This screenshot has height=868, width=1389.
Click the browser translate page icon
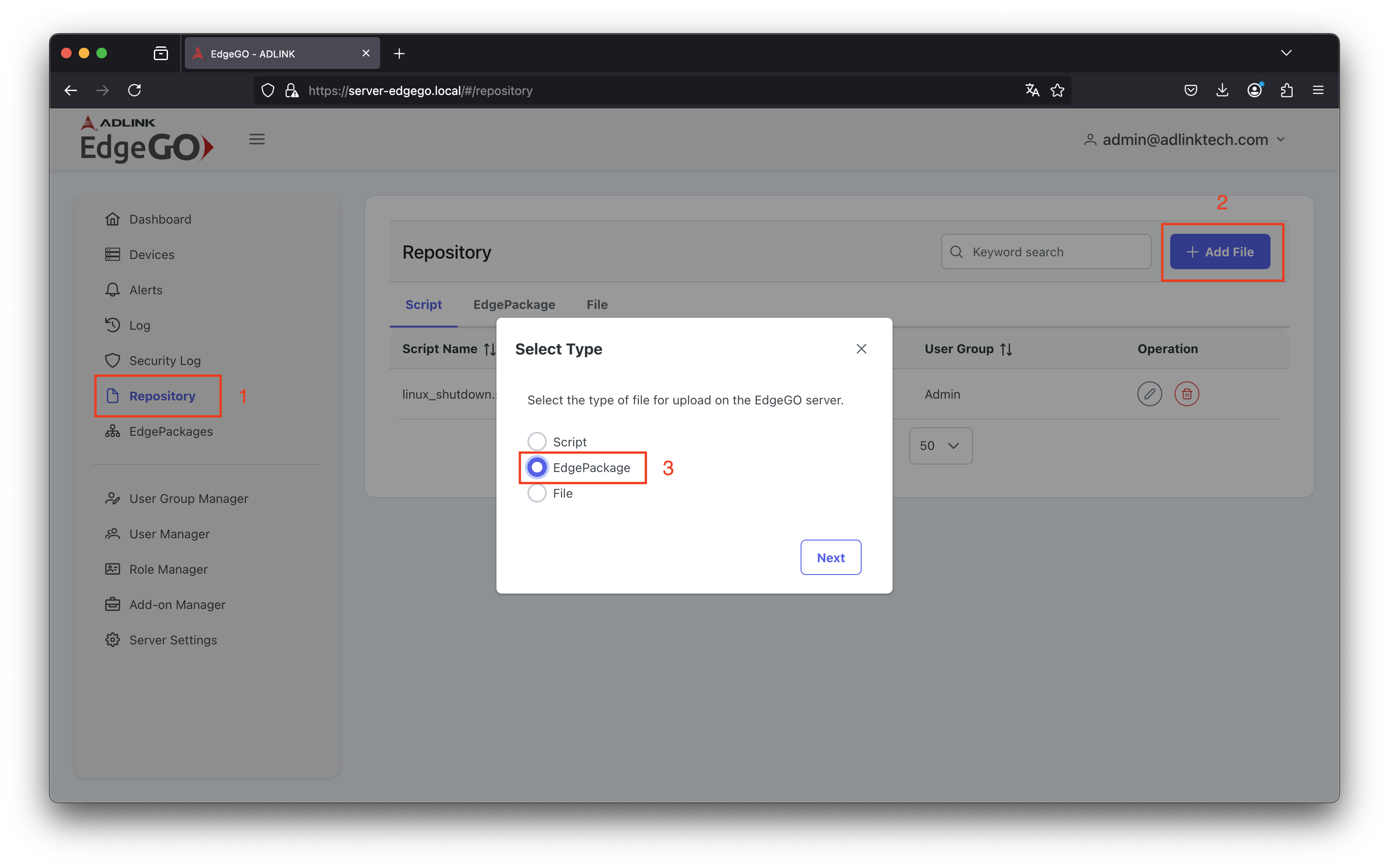(x=1032, y=90)
